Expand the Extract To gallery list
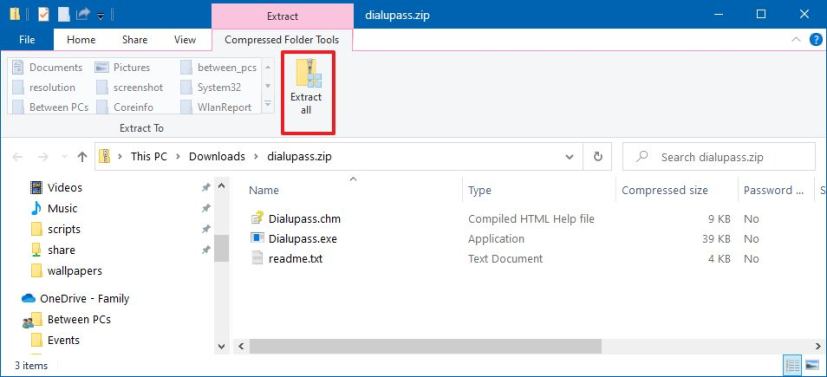This screenshot has height=377, width=827. click(x=268, y=104)
